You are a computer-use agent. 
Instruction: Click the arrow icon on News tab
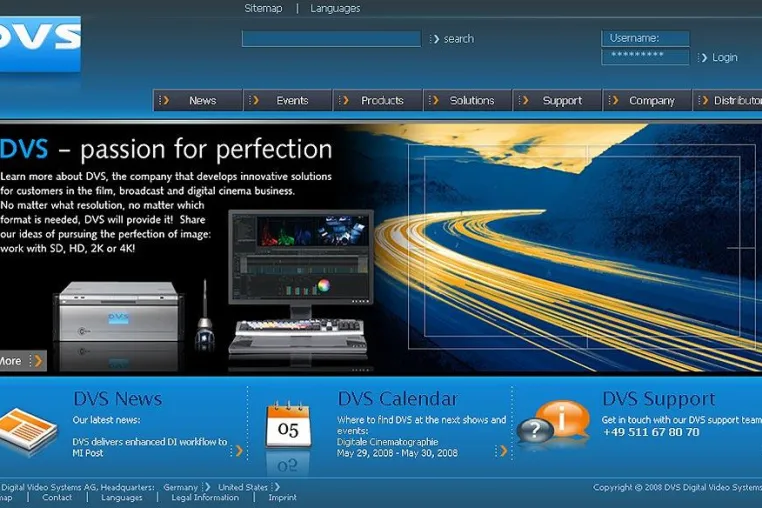[x=164, y=100]
